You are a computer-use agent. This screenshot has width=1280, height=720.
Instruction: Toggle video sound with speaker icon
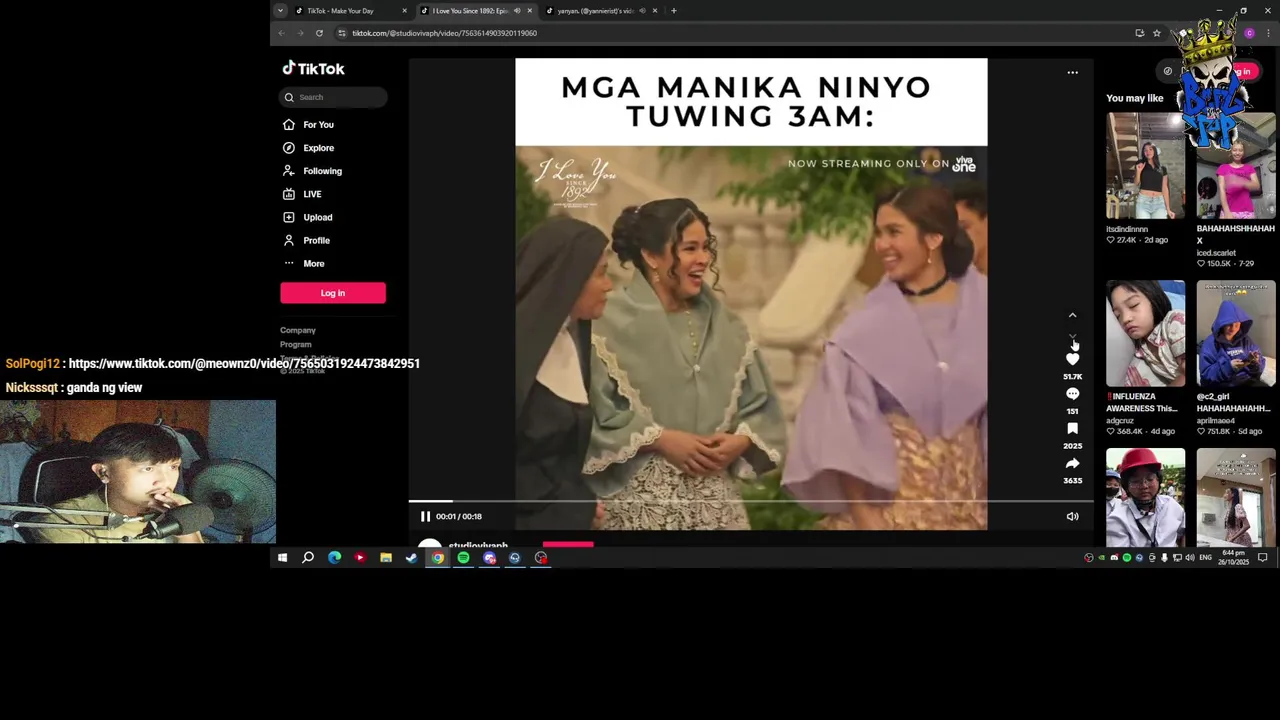click(1072, 516)
